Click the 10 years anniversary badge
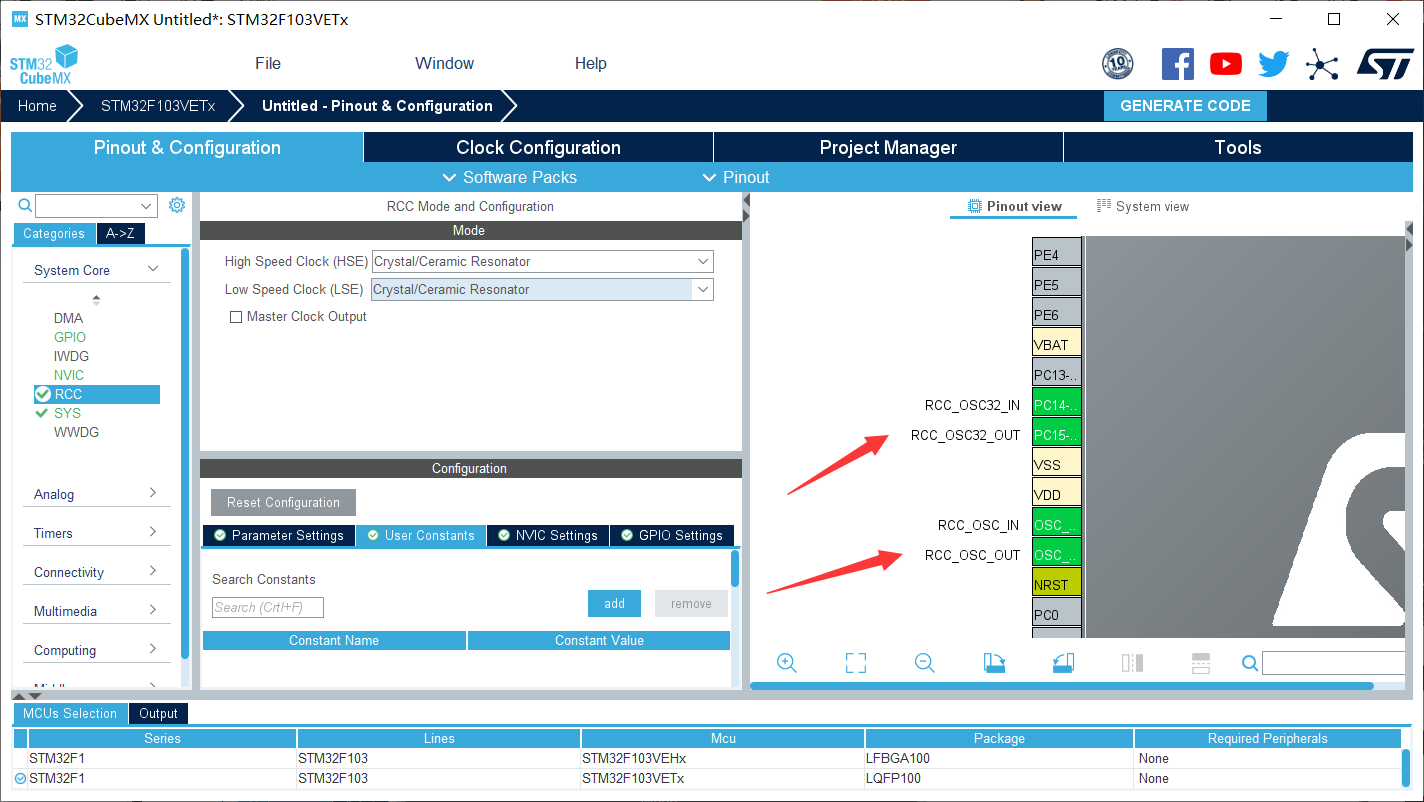Image resolution: width=1424 pixels, height=802 pixels. (x=1117, y=64)
